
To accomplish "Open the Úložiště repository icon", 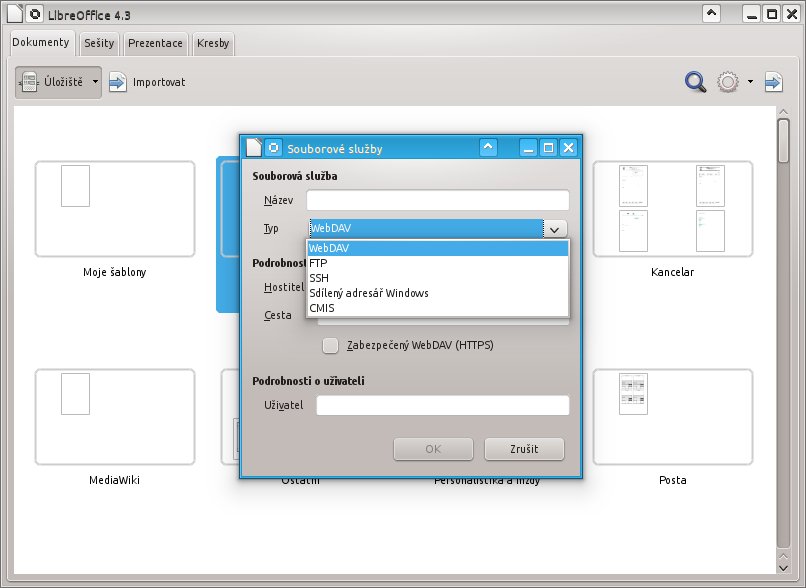I will click(29, 82).
